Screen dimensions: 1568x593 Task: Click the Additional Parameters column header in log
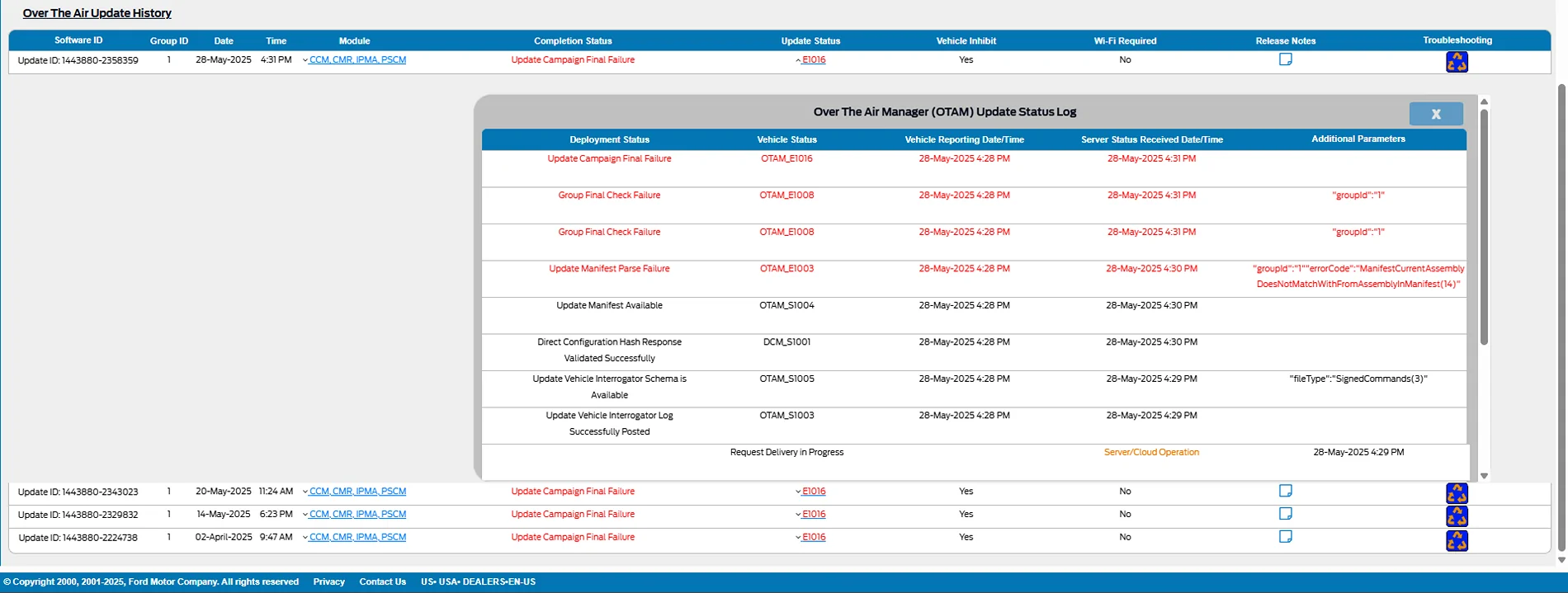click(1358, 139)
